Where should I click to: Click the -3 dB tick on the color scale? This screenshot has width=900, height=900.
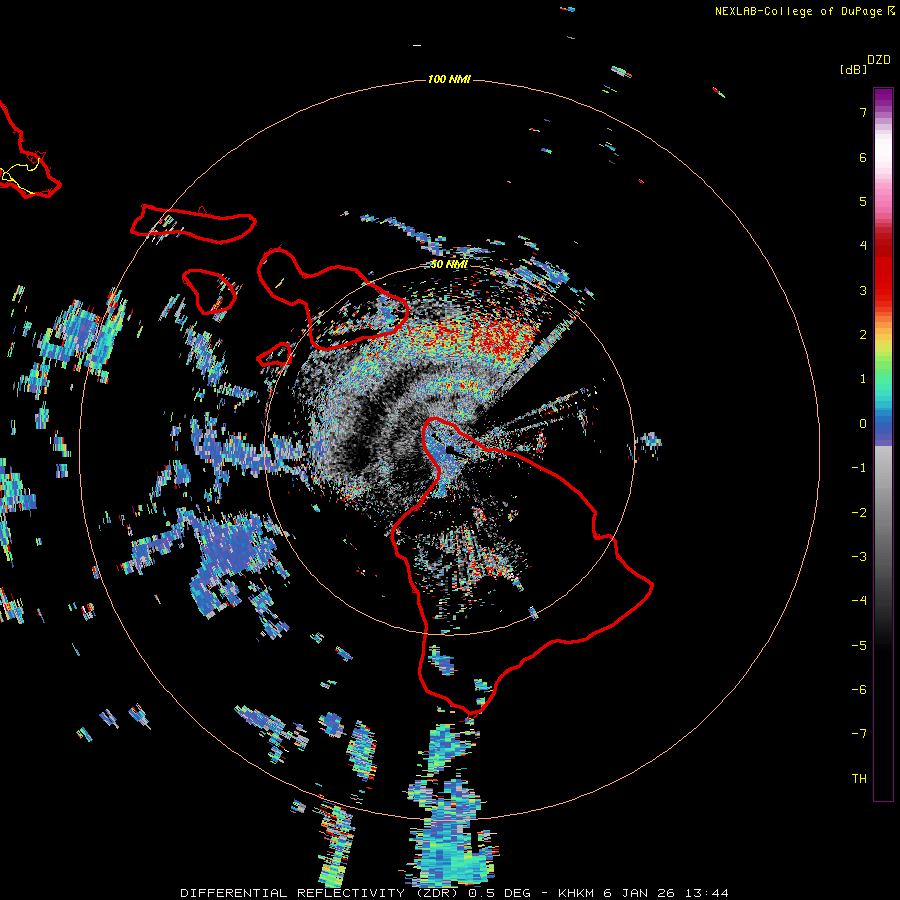(859, 557)
